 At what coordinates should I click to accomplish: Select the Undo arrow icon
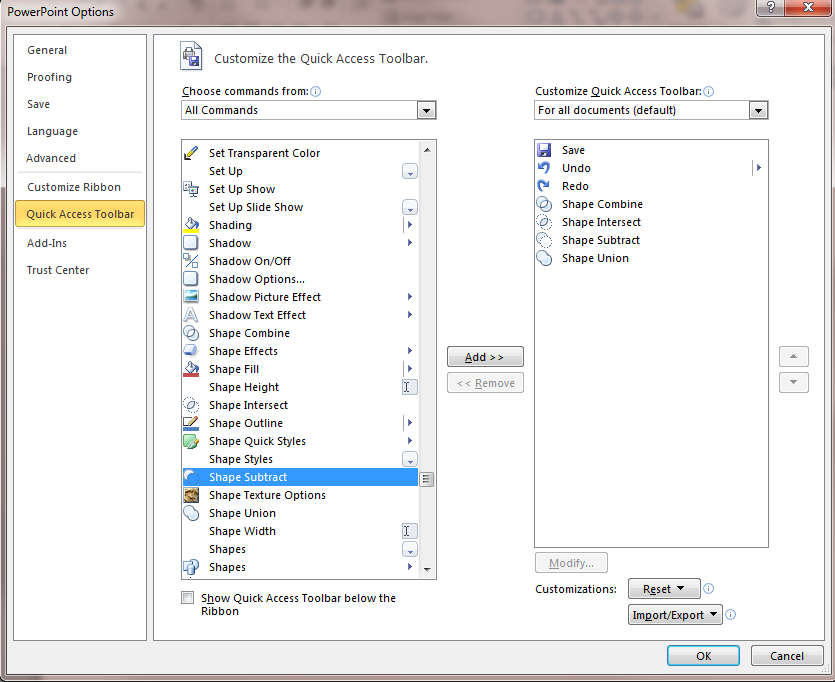544,168
